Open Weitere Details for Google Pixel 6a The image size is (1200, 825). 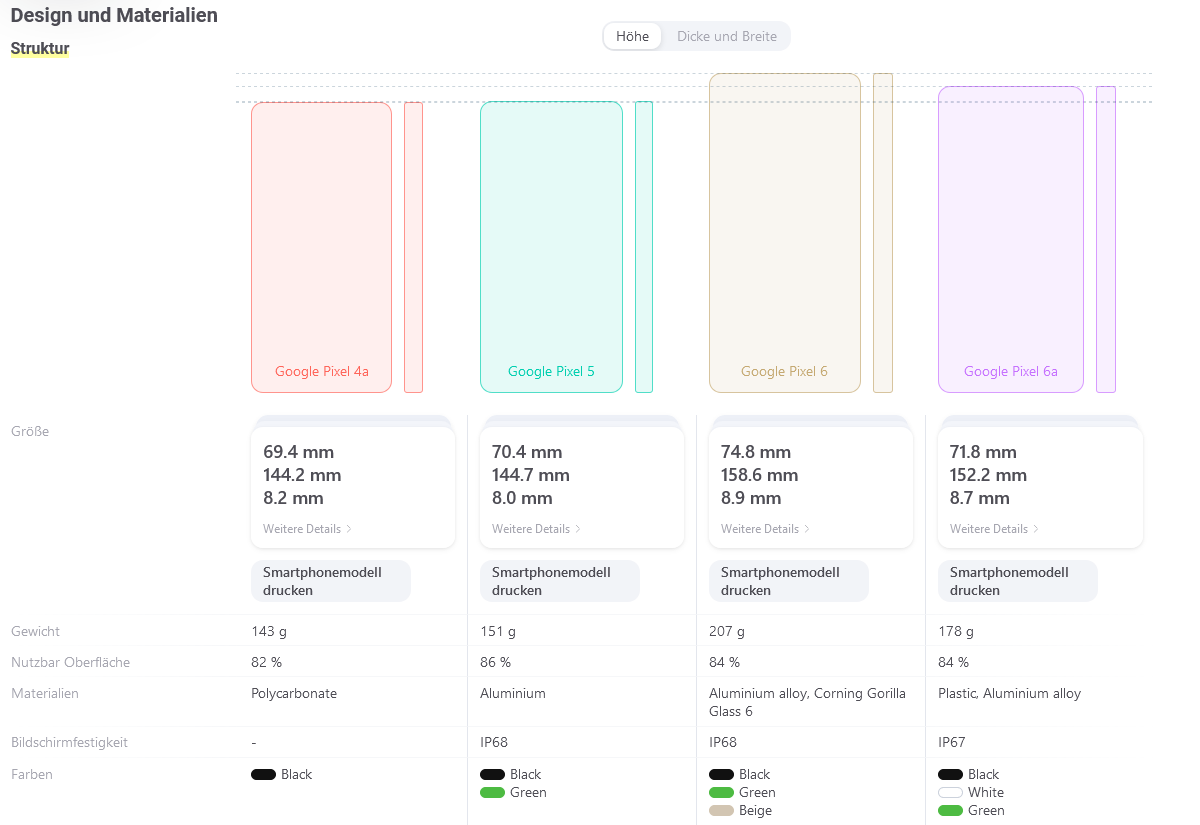(x=994, y=529)
